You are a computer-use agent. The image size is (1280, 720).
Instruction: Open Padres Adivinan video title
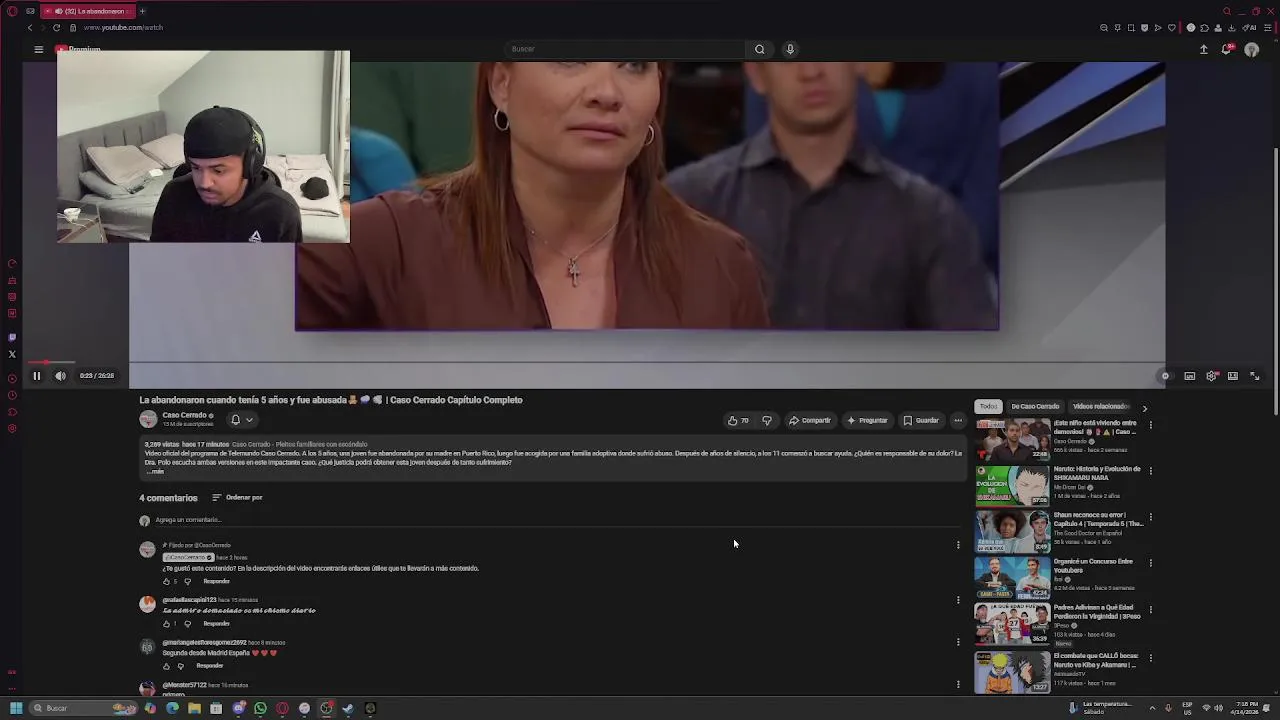click(1096, 612)
